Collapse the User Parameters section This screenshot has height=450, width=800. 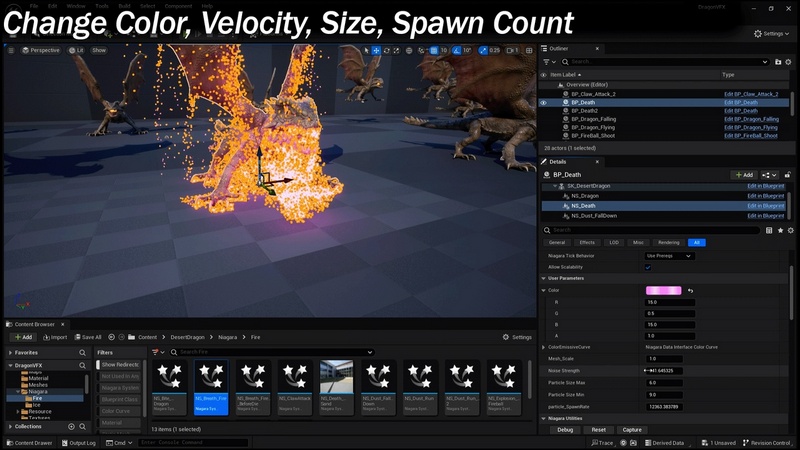point(545,278)
